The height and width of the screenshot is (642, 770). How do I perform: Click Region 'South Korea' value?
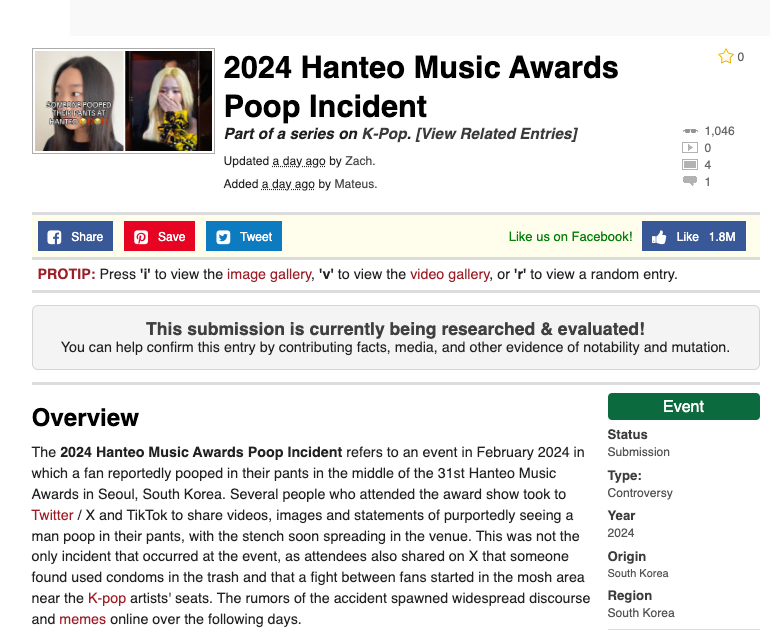click(x=641, y=613)
